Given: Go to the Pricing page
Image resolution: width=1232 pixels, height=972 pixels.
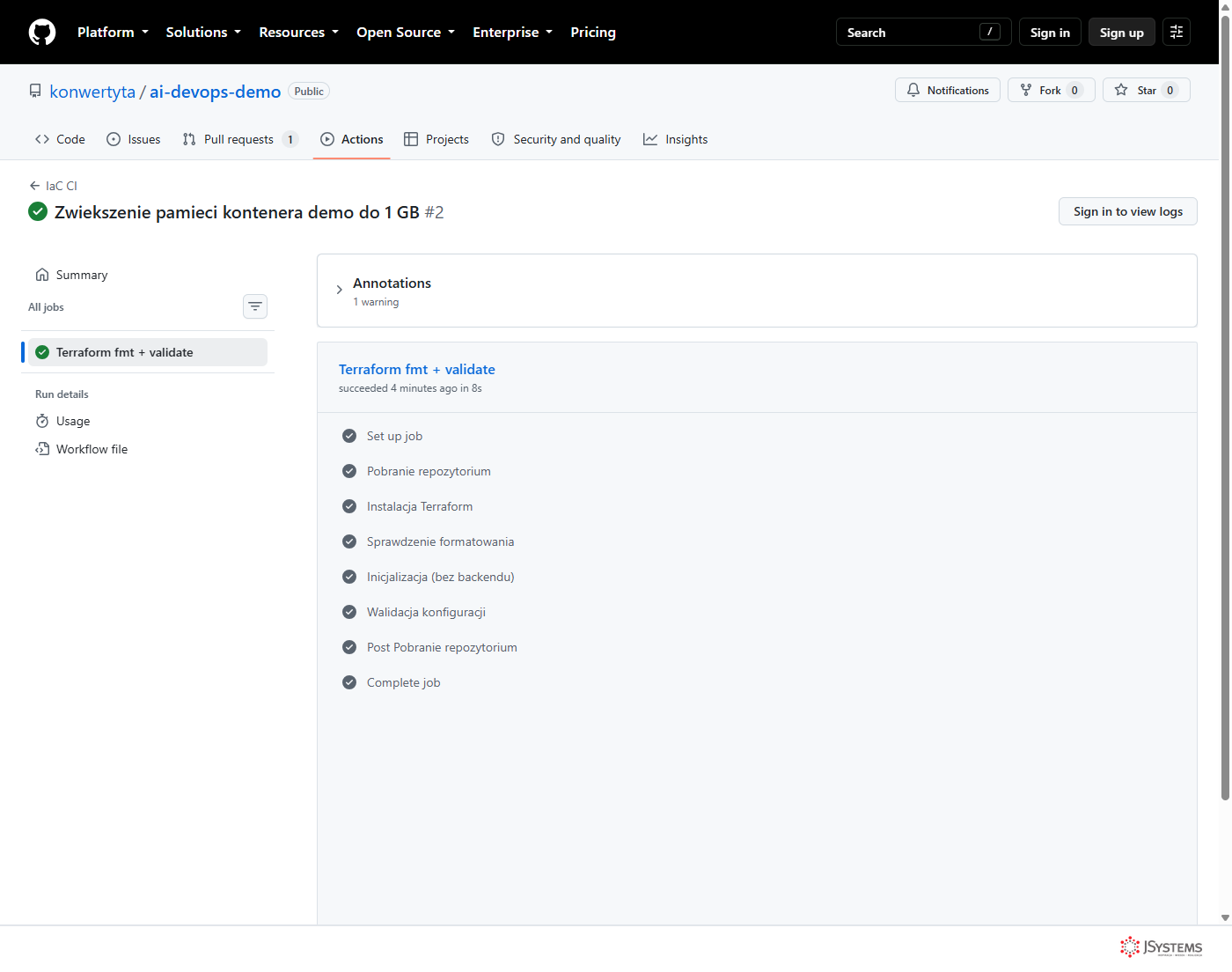Looking at the screenshot, I should [593, 33].
